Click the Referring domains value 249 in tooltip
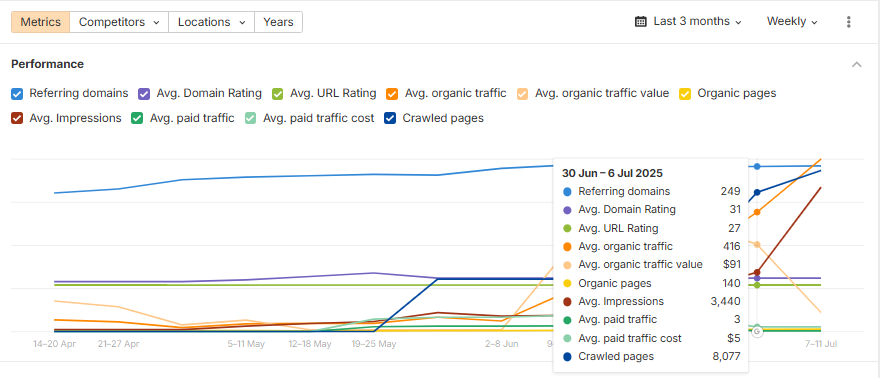 [730, 191]
